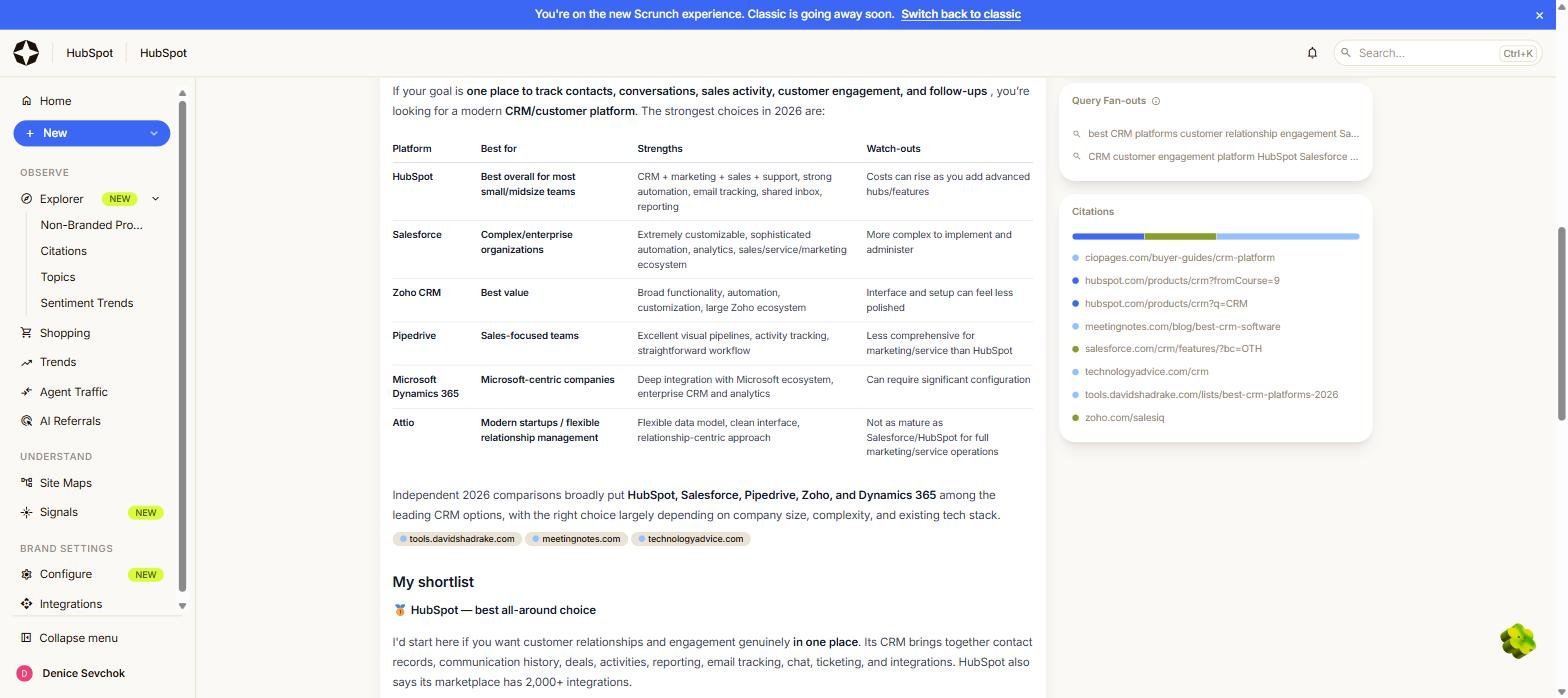Open the notifications bell
1568x698 pixels.
[x=1312, y=53]
